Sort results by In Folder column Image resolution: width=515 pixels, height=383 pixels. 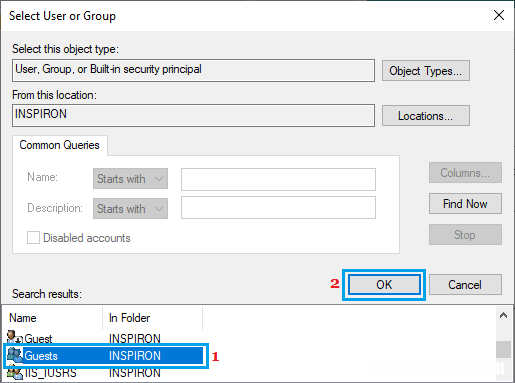(152, 318)
